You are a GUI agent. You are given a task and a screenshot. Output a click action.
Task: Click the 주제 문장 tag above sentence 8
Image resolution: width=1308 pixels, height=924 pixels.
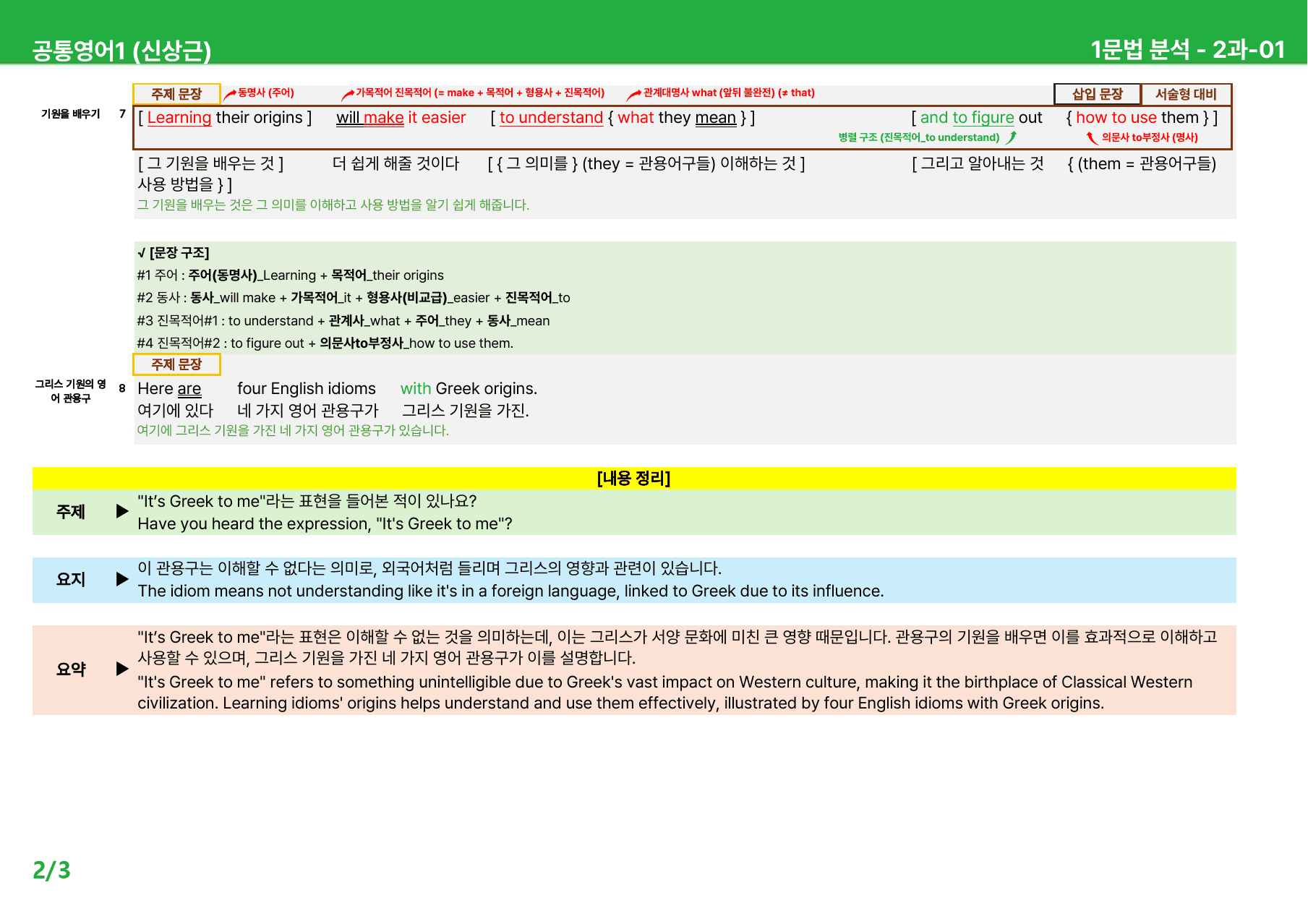[x=176, y=364]
